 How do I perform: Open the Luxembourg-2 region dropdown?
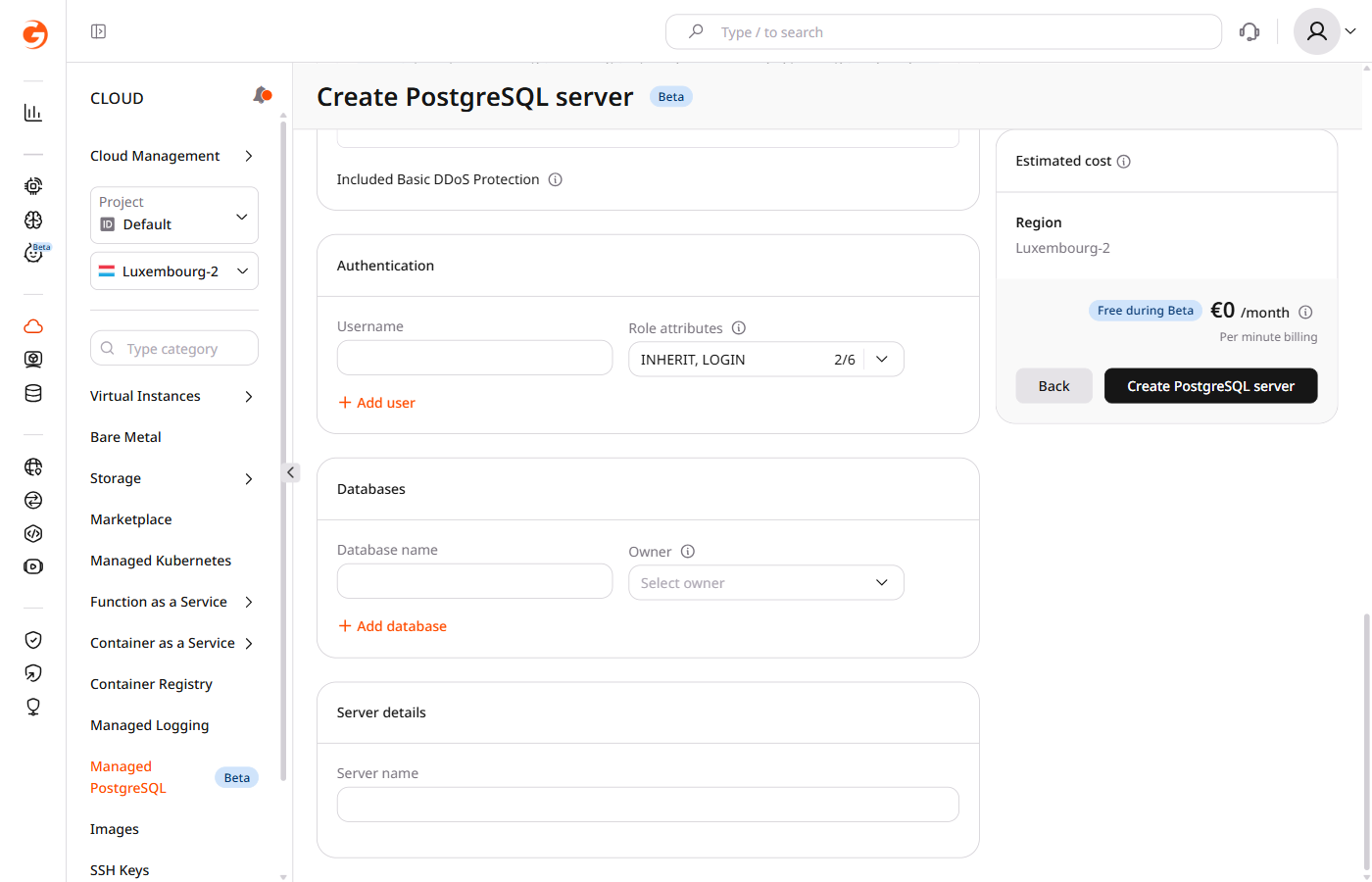coord(174,271)
